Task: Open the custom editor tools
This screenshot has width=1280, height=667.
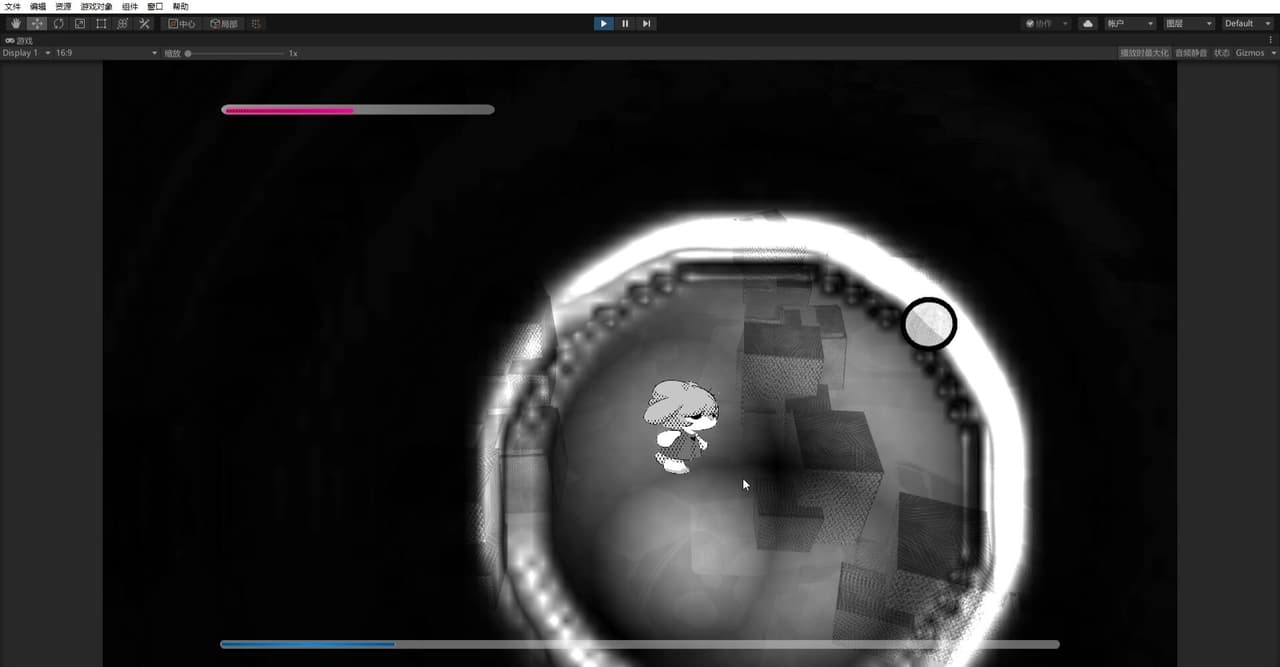Action: point(144,23)
